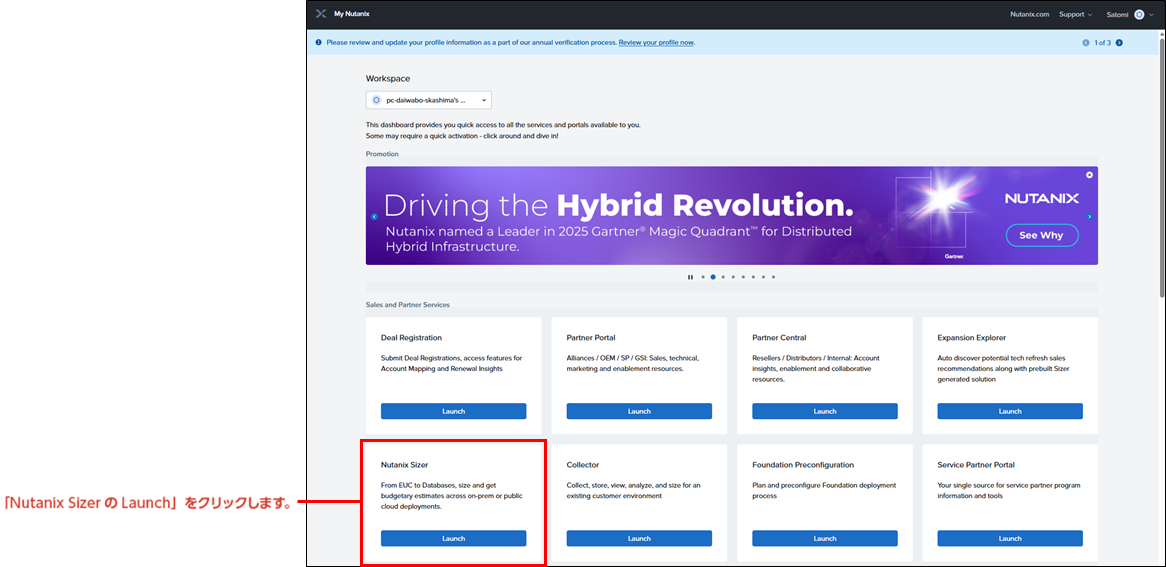The image size is (1166, 567).
Task: Click the Review your profile now link
Action: coord(656,43)
